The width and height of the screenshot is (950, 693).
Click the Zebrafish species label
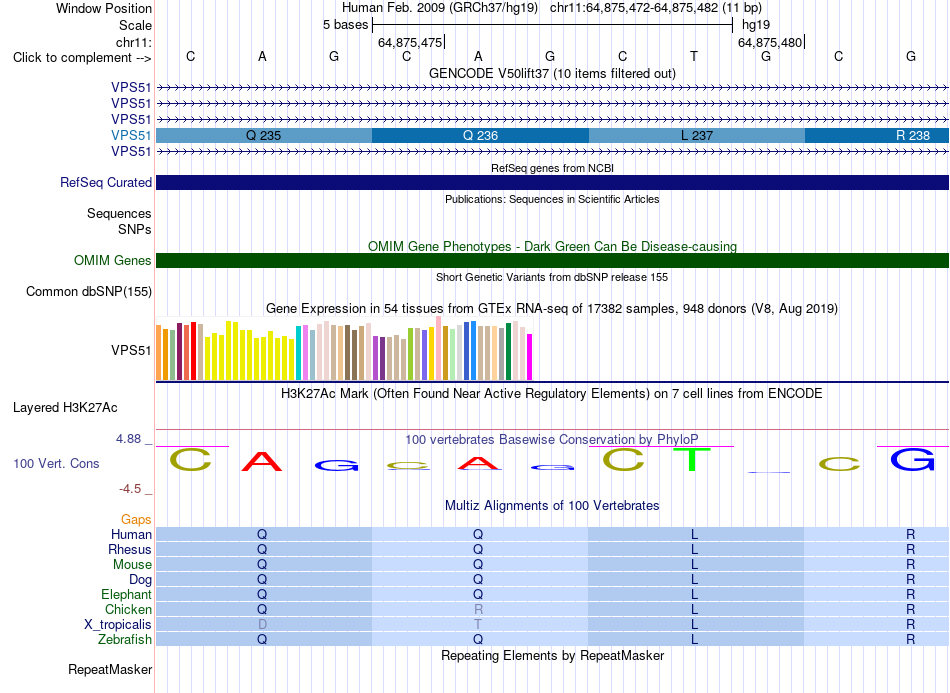pyautogui.click(x=125, y=640)
